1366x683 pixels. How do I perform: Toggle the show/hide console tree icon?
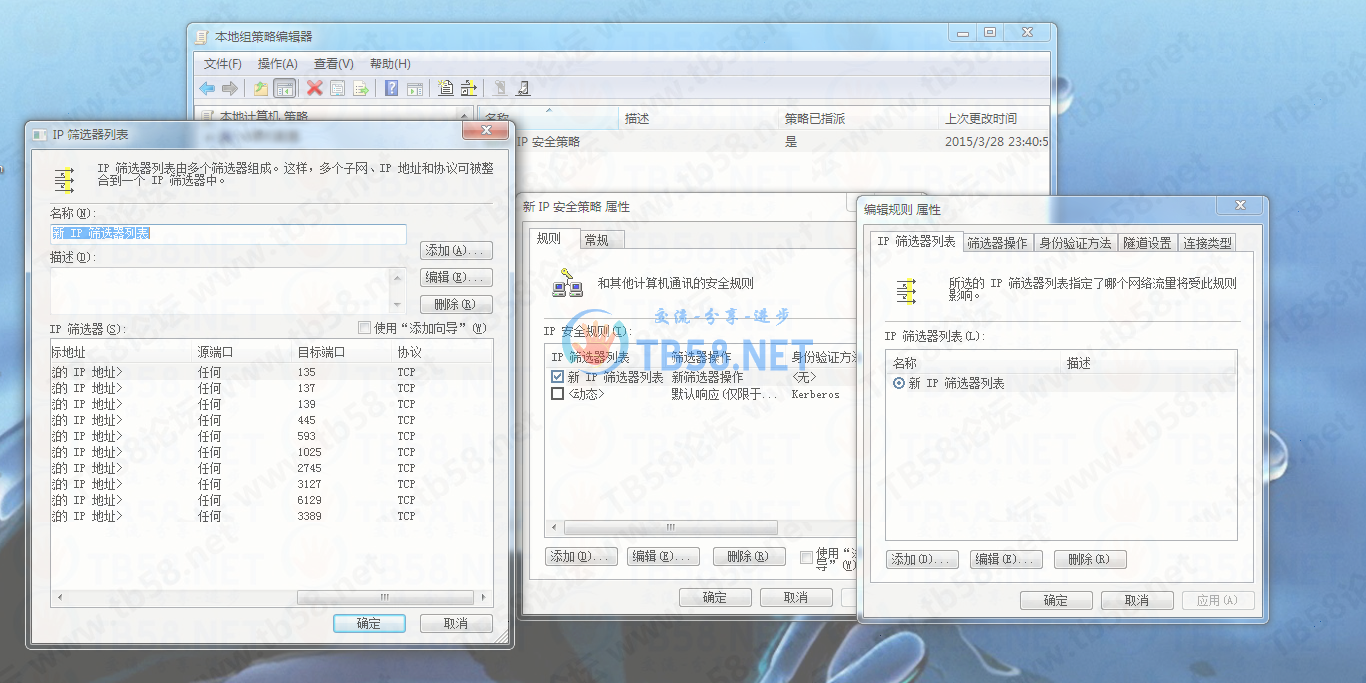(284, 88)
